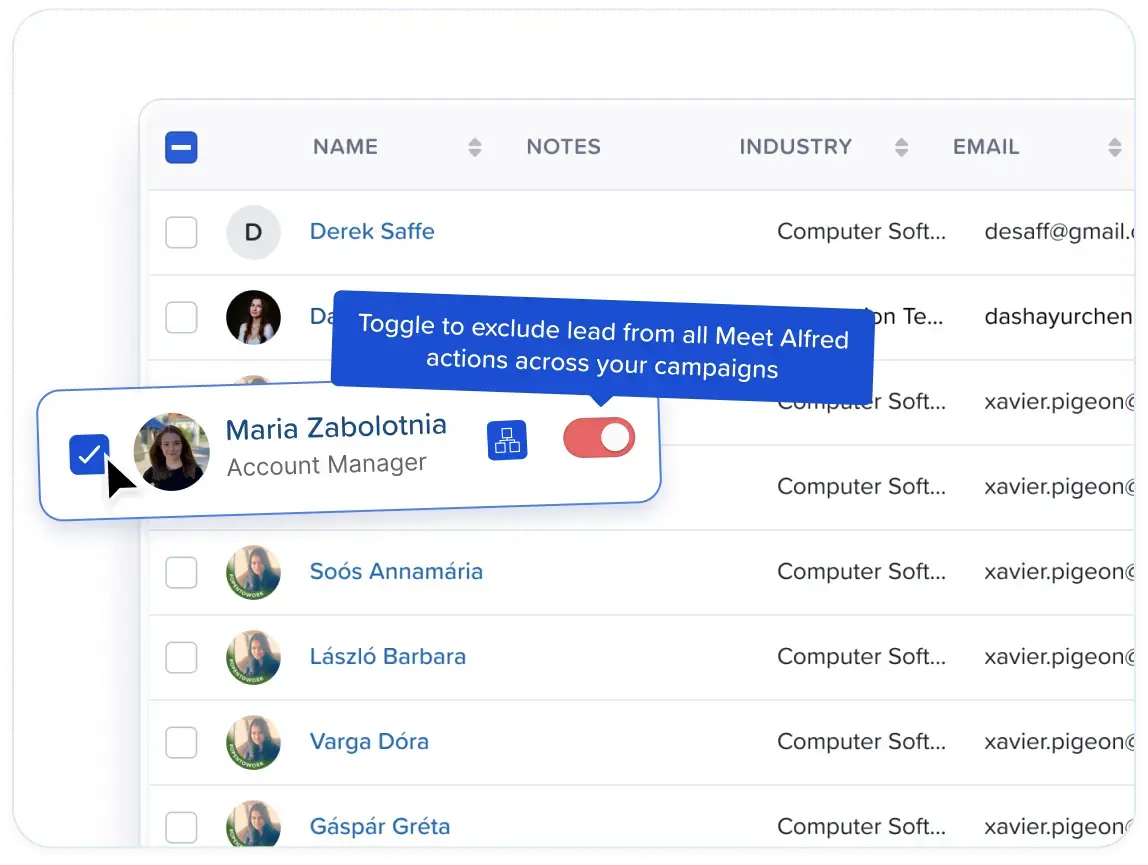Click the dashayurchen email cell
Screen dimensions: 1148x865
tap(1059, 316)
